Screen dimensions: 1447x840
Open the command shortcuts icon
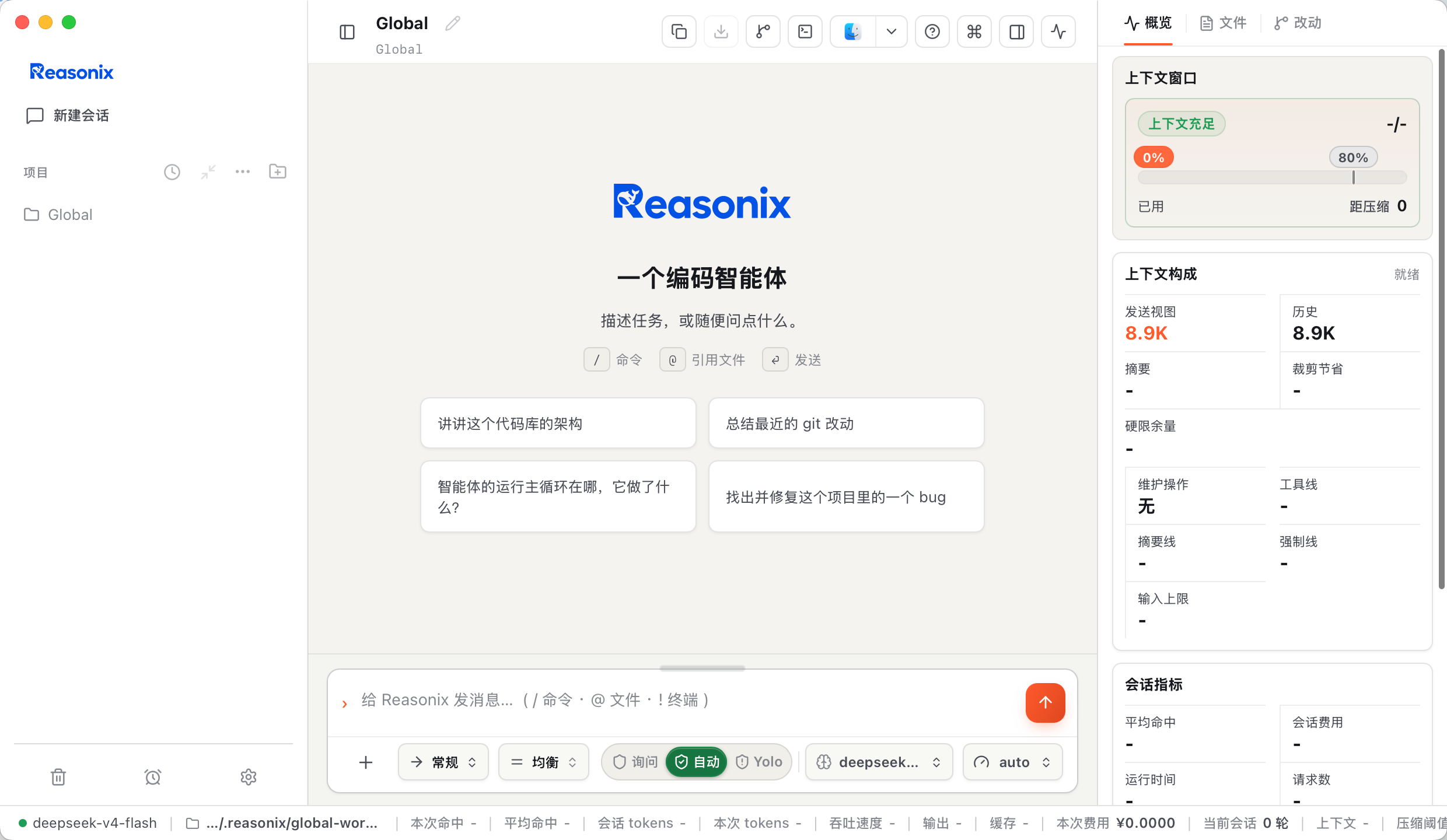(x=974, y=32)
